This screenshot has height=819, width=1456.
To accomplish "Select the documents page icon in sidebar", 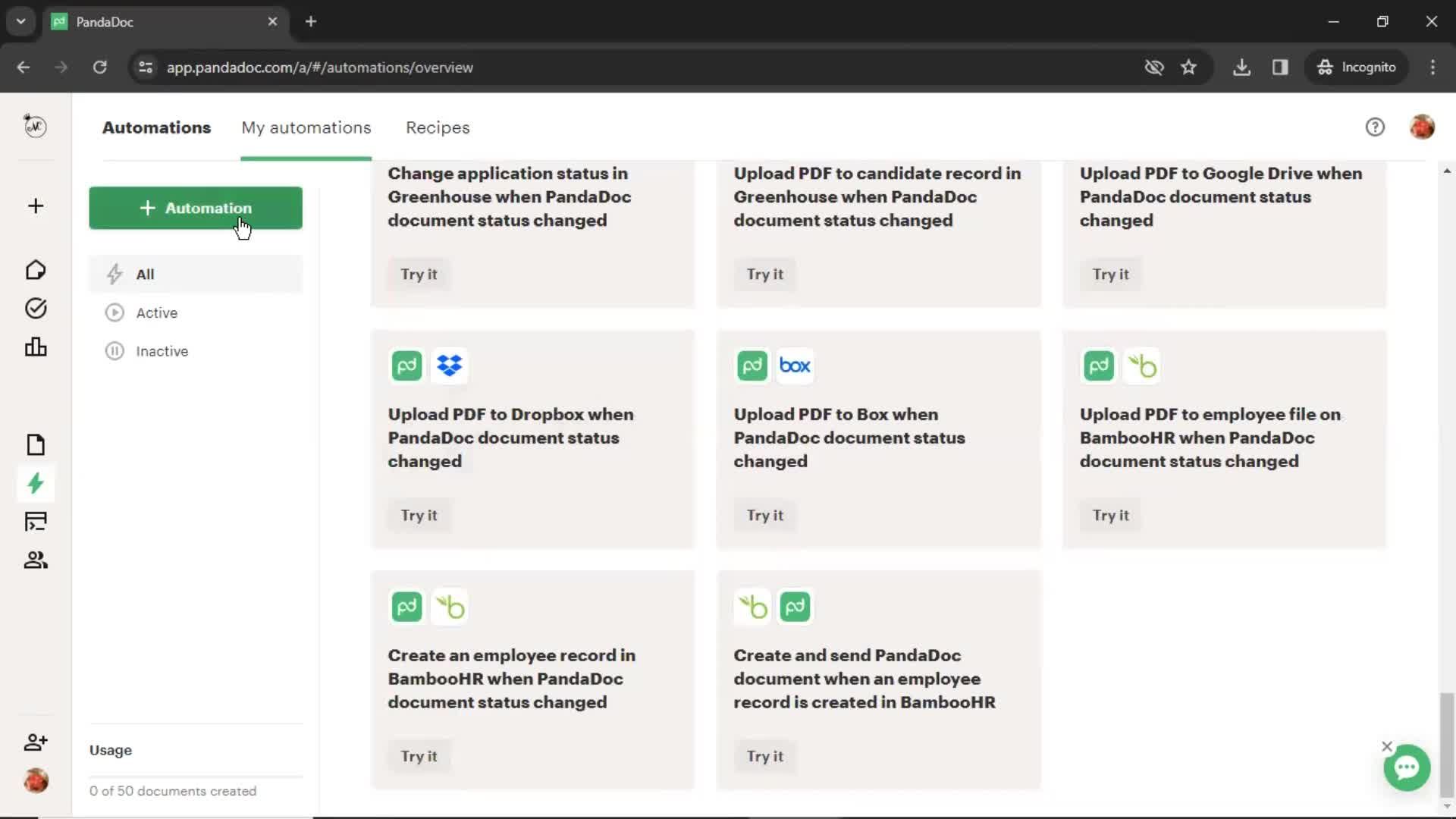I will [36, 444].
